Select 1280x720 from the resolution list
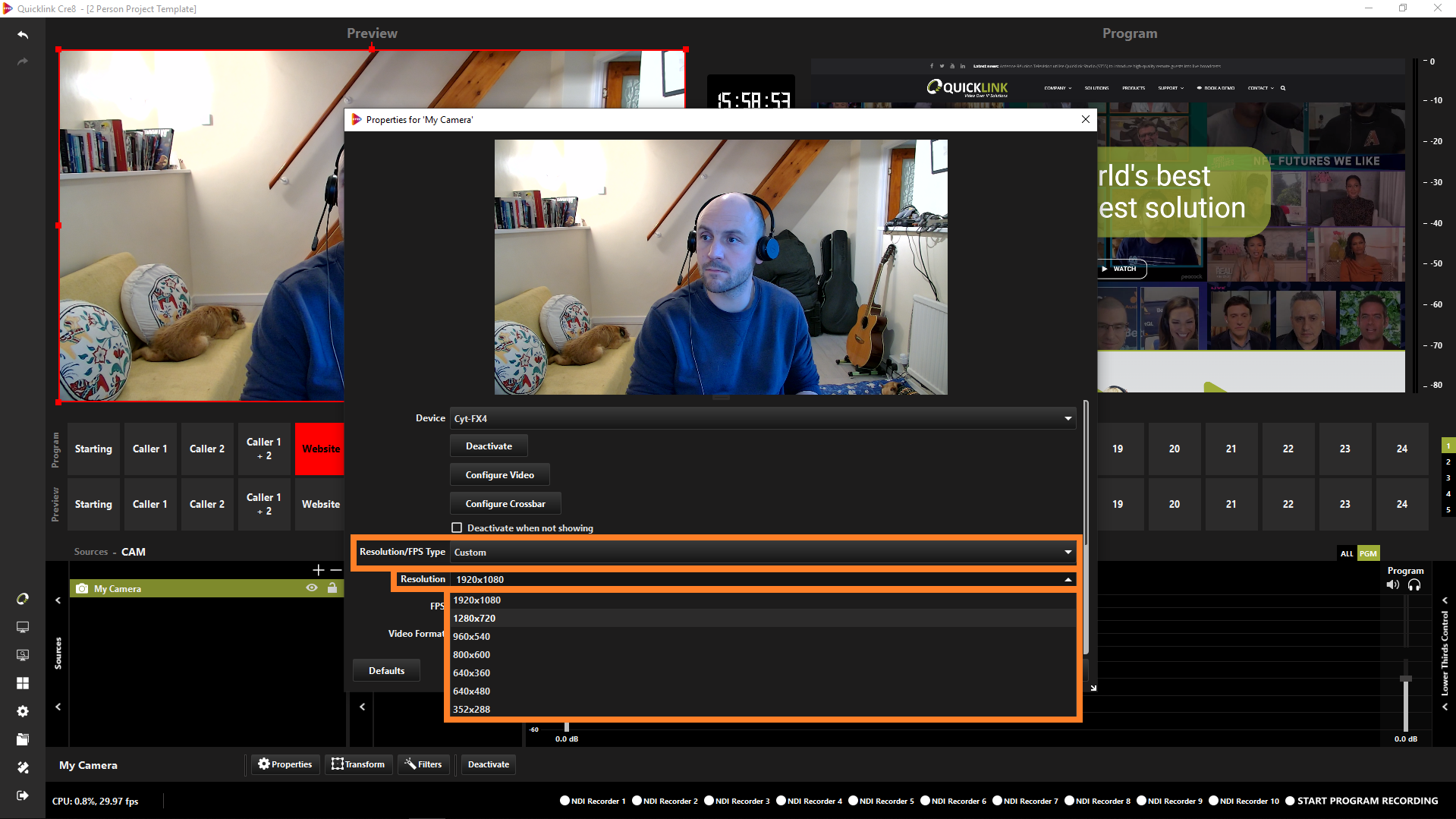 474,619
